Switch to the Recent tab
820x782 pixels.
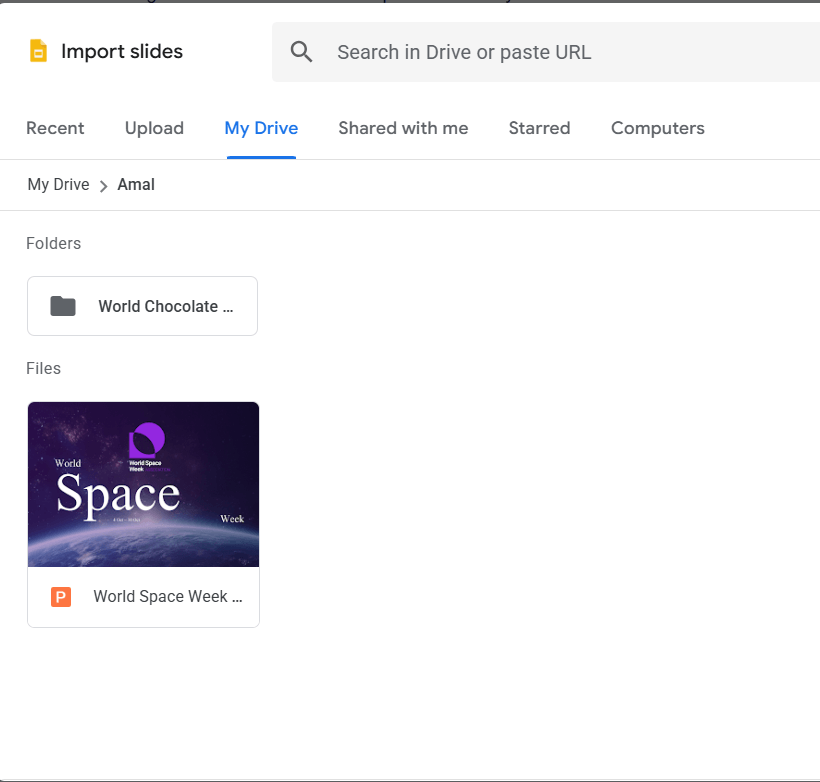coord(55,128)
